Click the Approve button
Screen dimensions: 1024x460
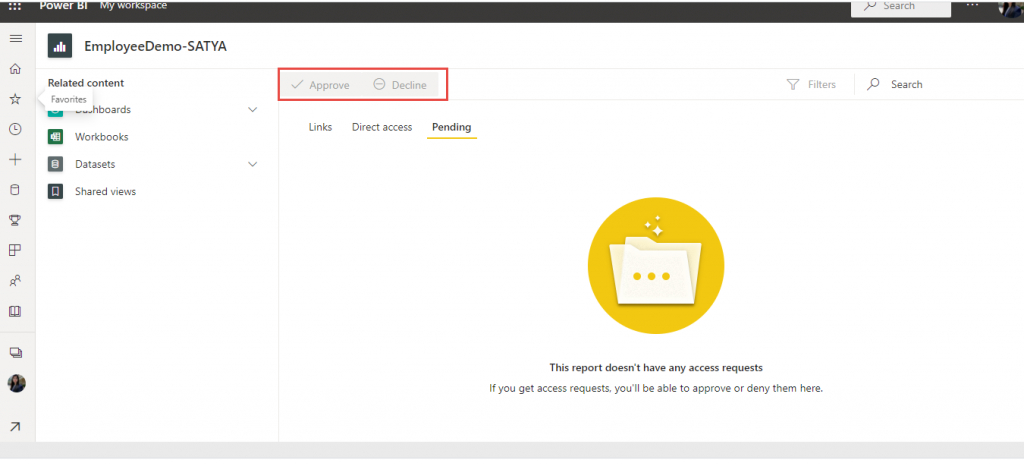[320, 85]
